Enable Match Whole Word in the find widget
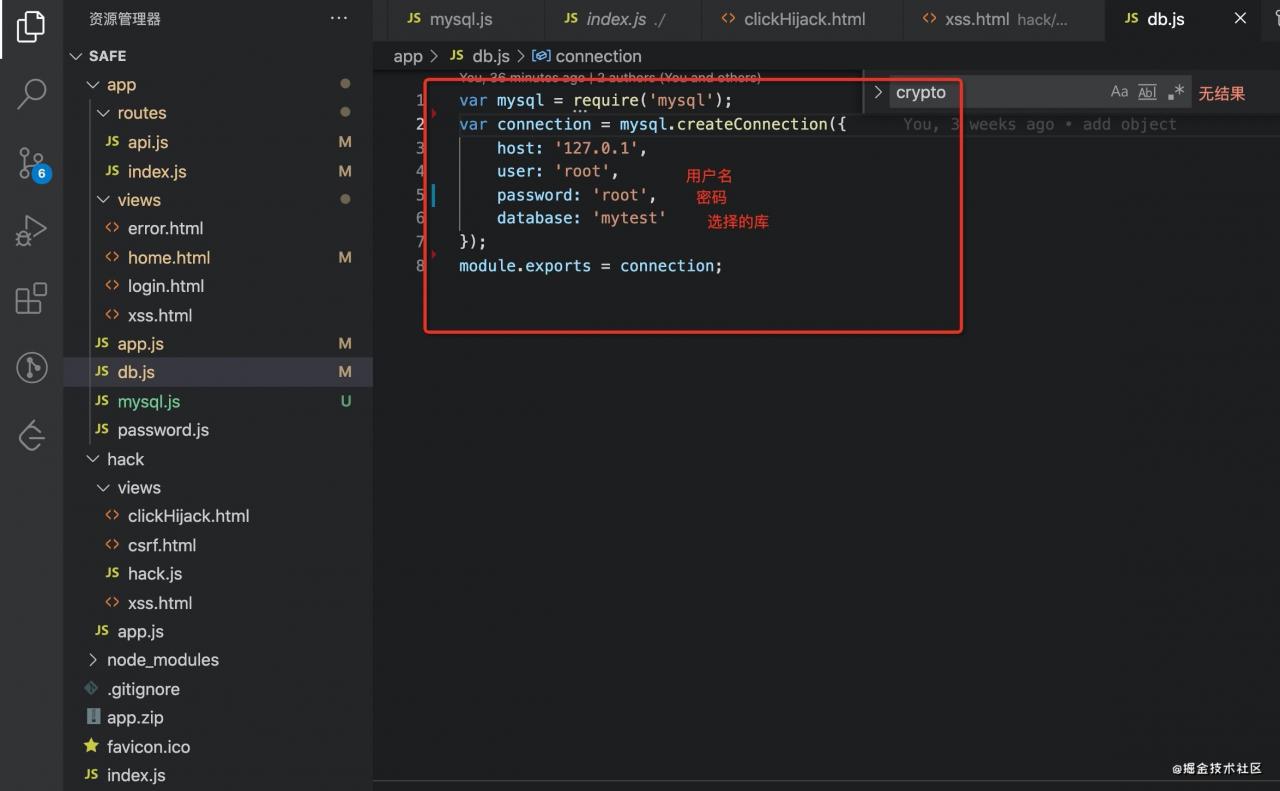Image resolution: width=1280 pixels, height=791 pixels. tap(1146, 91)
